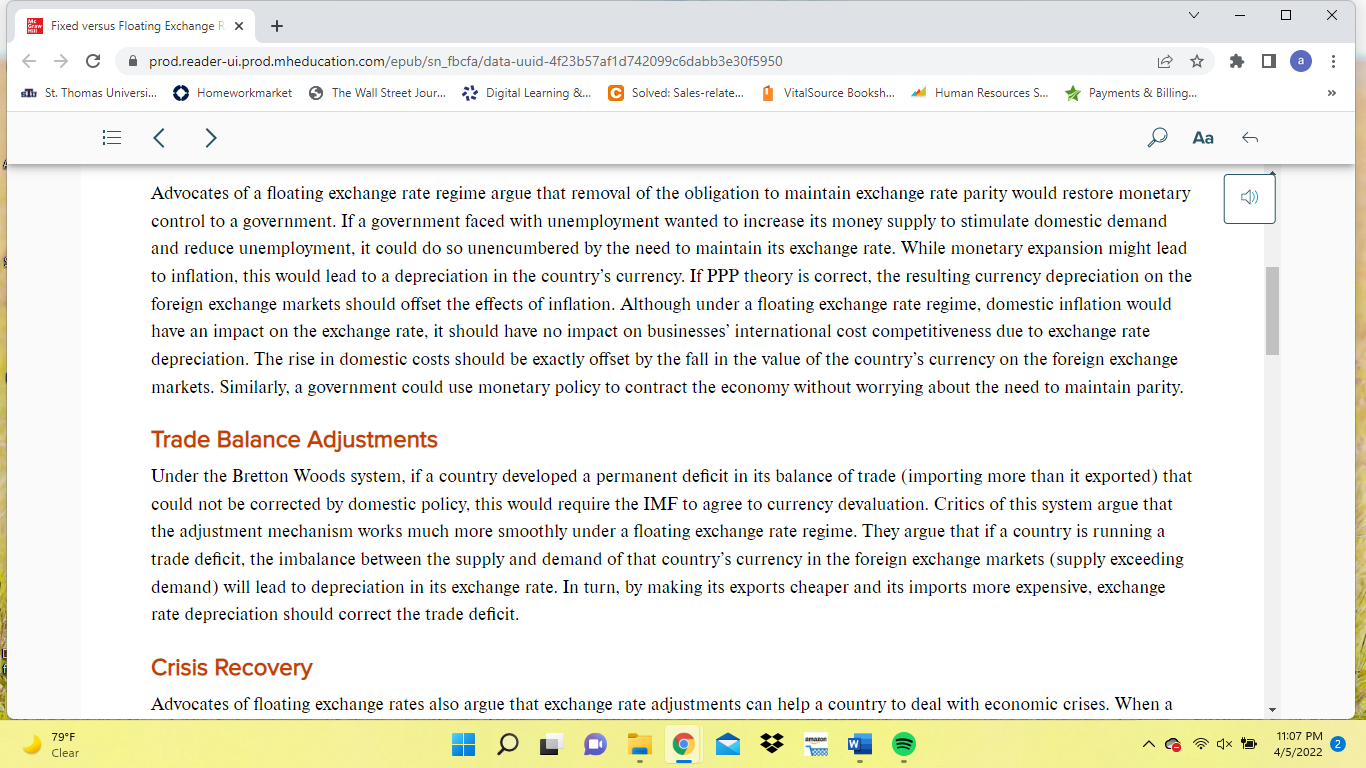Switch to Chrome in taskbar

coord(683,744)
